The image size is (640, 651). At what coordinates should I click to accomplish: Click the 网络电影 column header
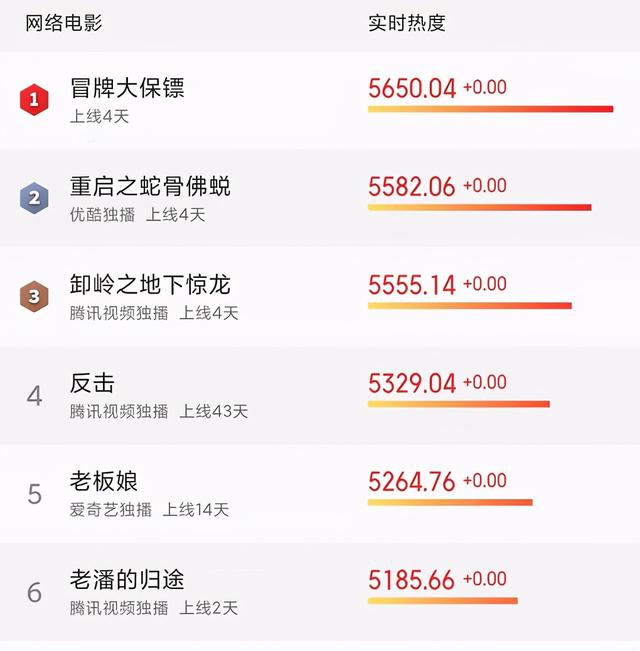click(x=64, y=23)
